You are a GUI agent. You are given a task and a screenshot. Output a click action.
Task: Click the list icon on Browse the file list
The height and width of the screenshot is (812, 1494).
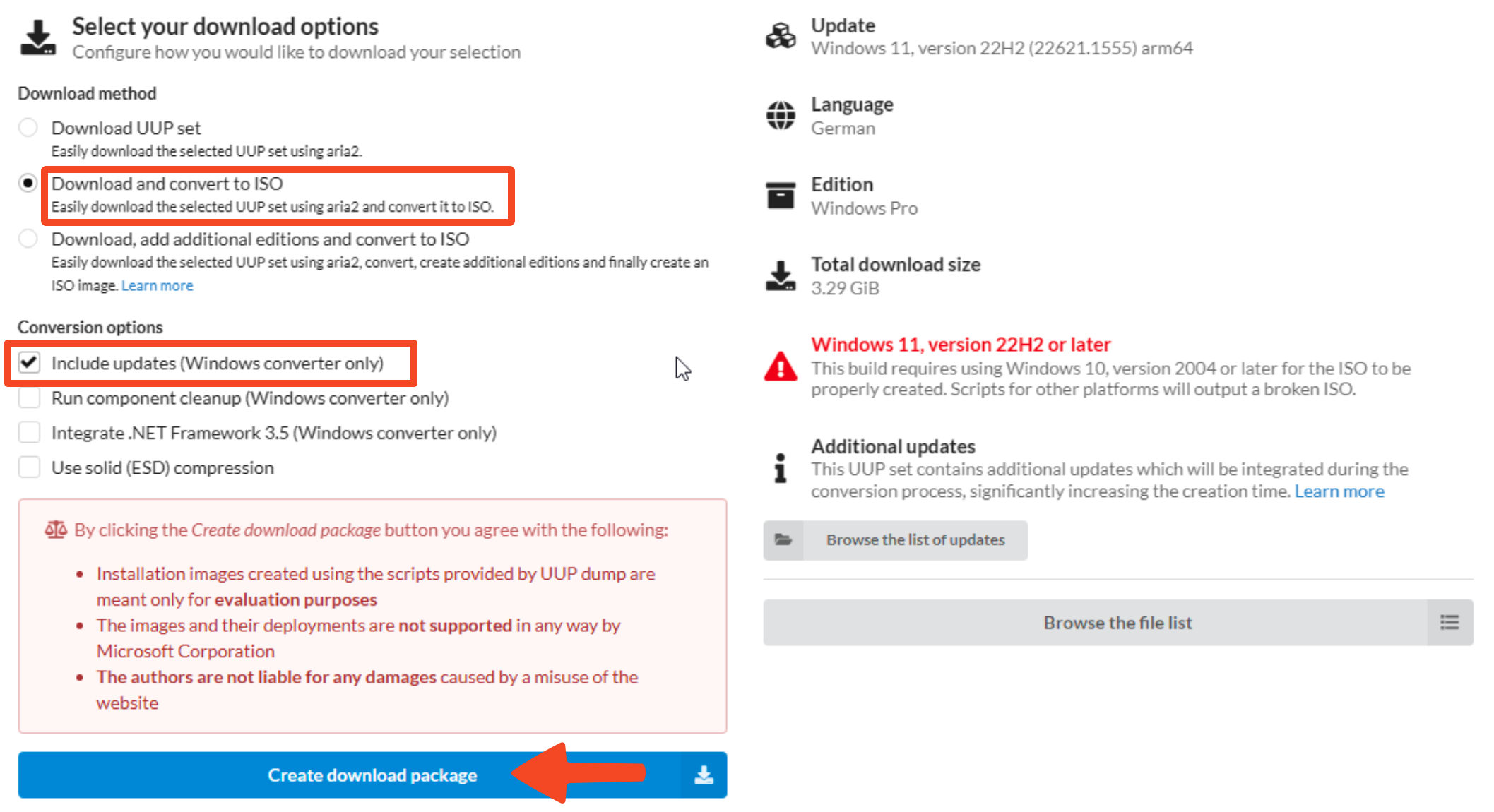(1449, 622)
